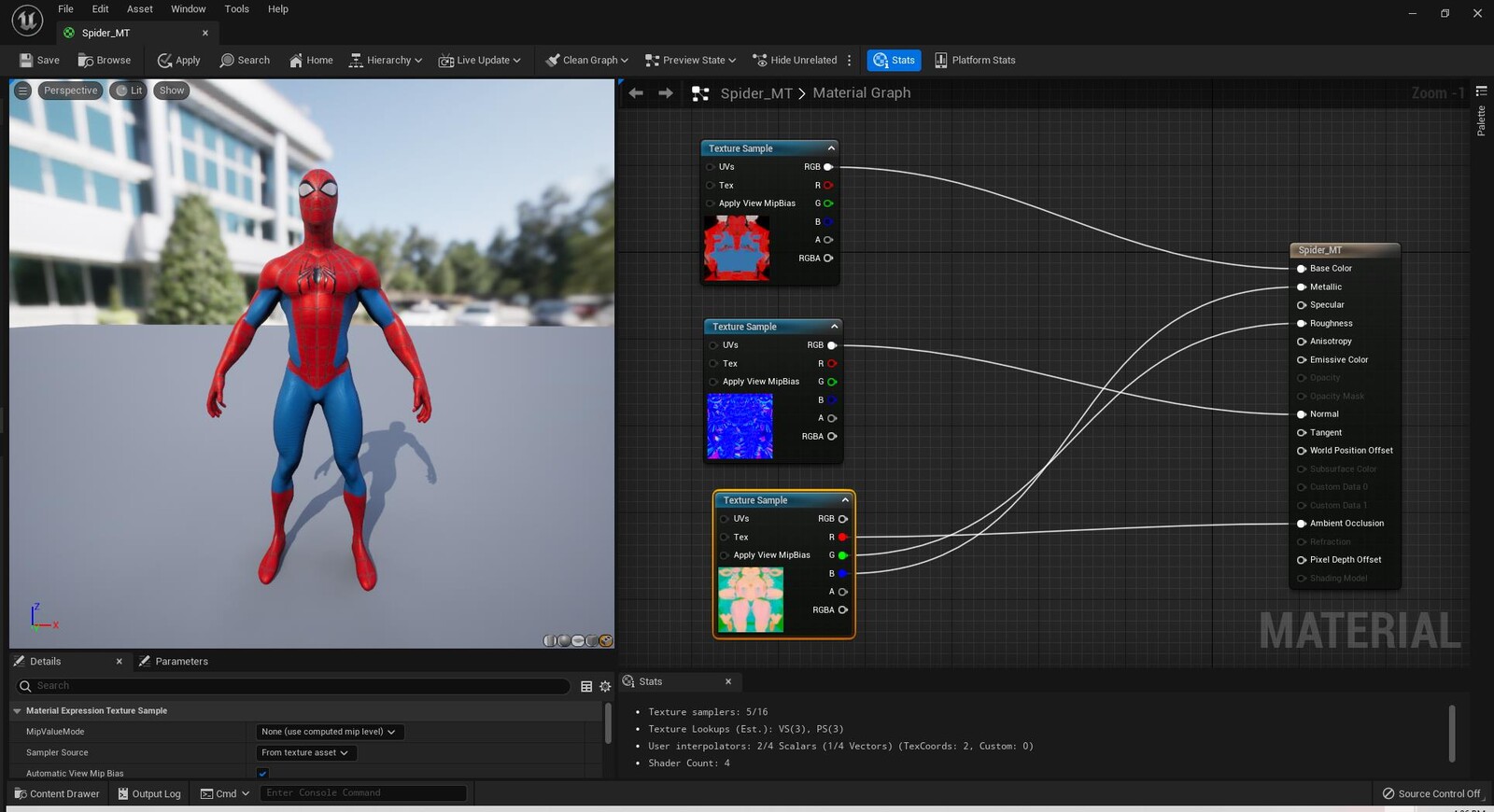Select the Spider_MT result node header
This screenshot has height=812, width=1494.
pos(1345,250)
